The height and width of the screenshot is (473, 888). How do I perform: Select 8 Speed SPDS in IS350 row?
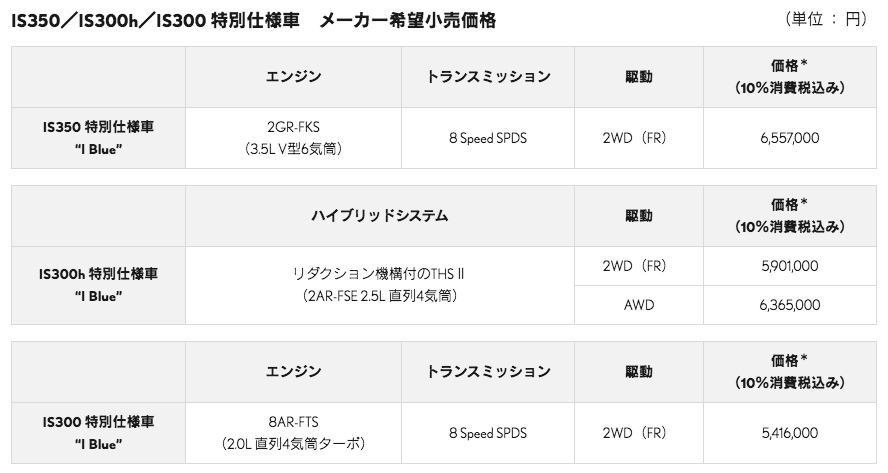pos(487,139)
